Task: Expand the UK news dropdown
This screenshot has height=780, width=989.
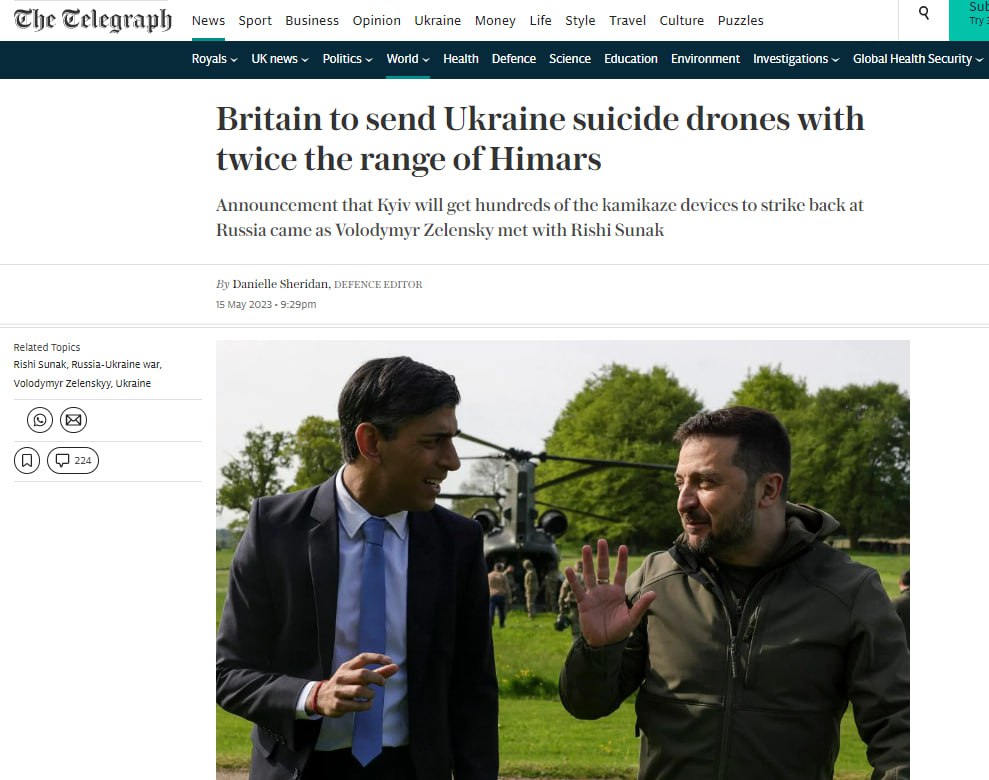Action: tap(280, 59)
